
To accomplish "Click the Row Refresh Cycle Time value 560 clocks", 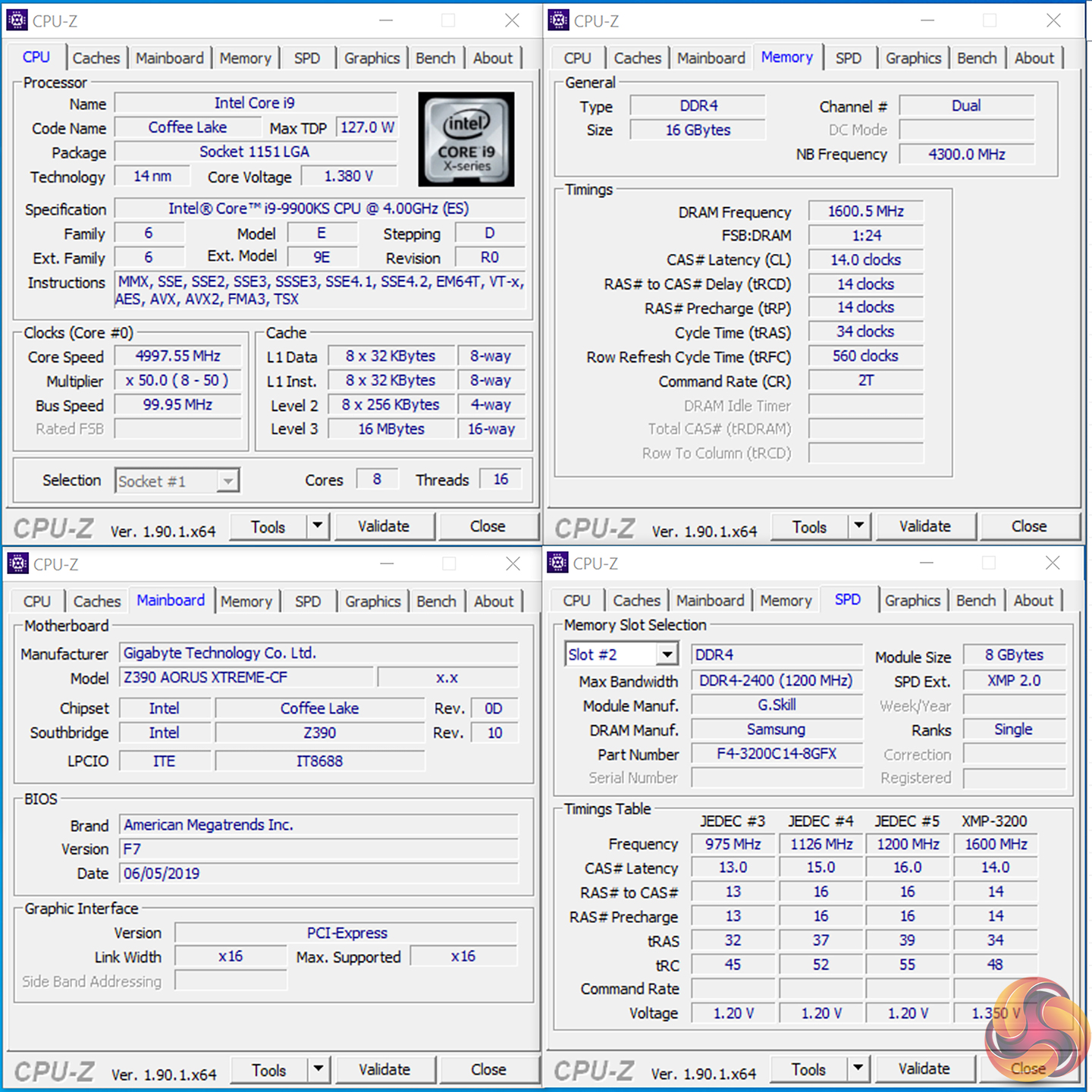I will coord(866,356).
